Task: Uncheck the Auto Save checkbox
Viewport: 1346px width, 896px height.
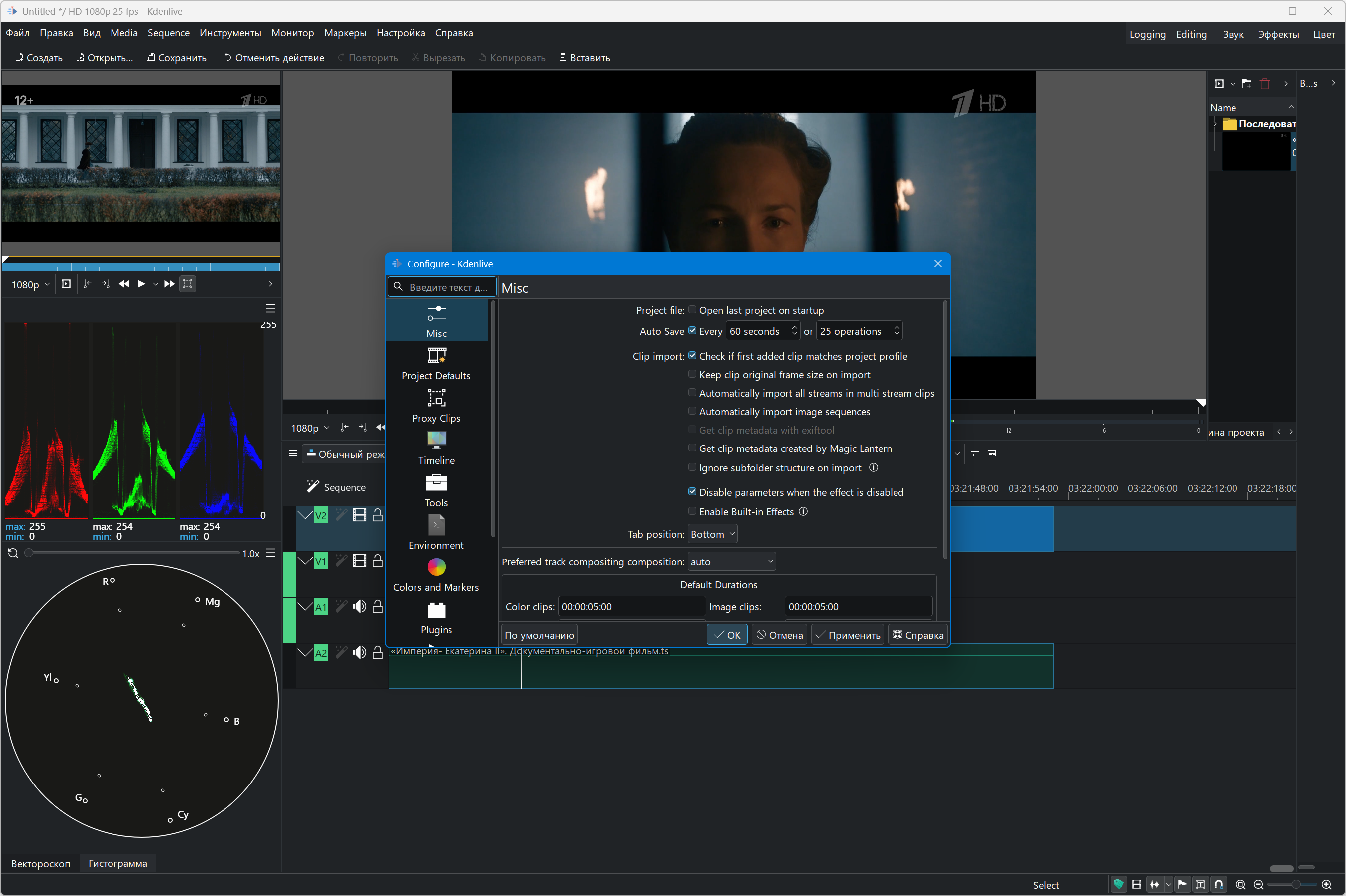Action: pyautogui.click(x=692, y=331)
